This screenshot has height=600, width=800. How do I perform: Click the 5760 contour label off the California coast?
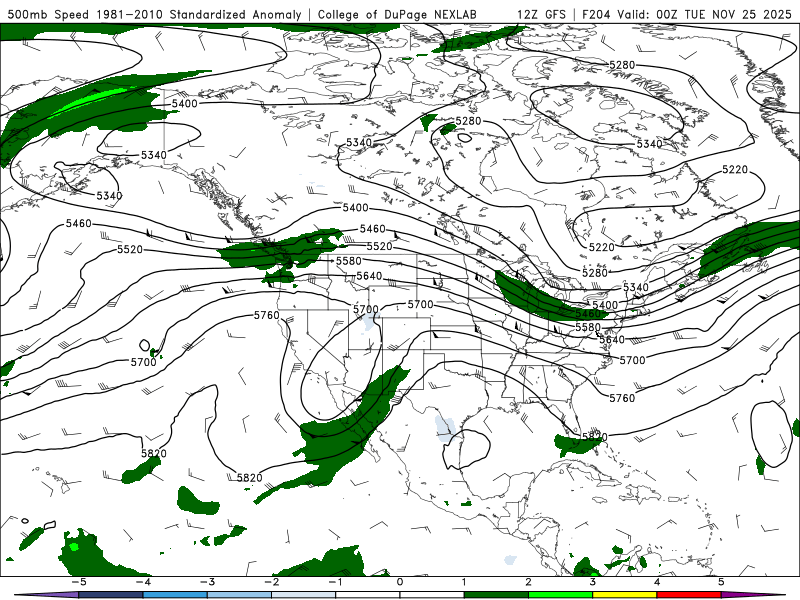point(267,316)
